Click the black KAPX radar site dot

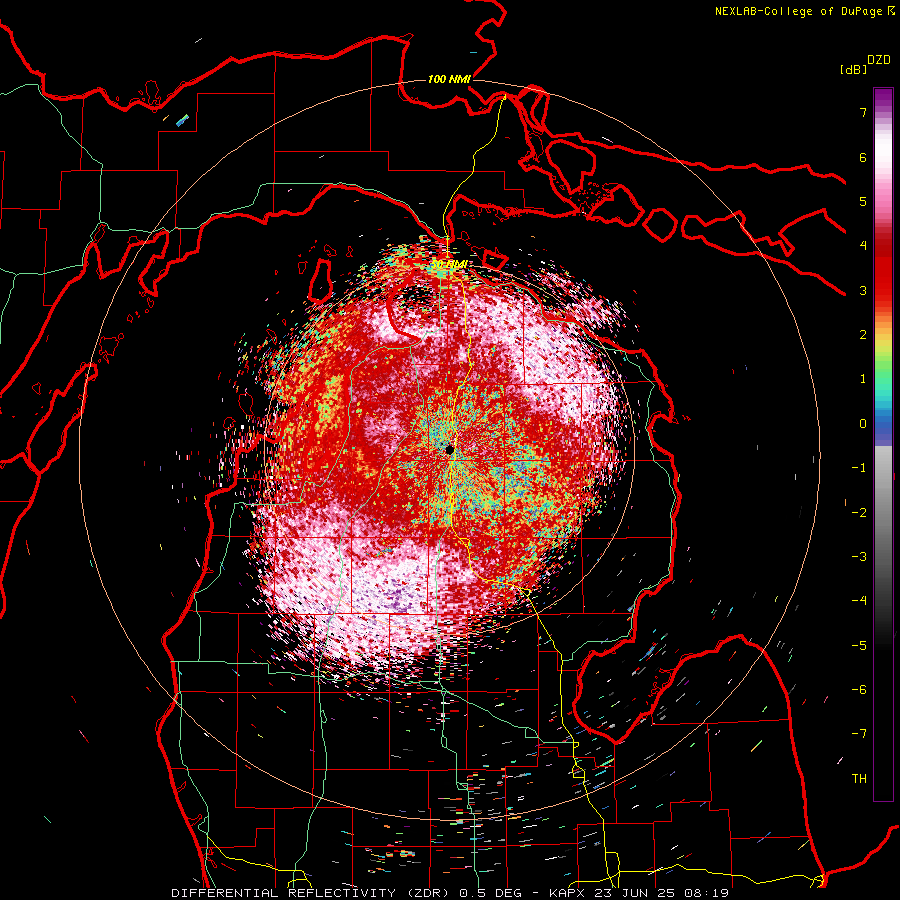450,450
